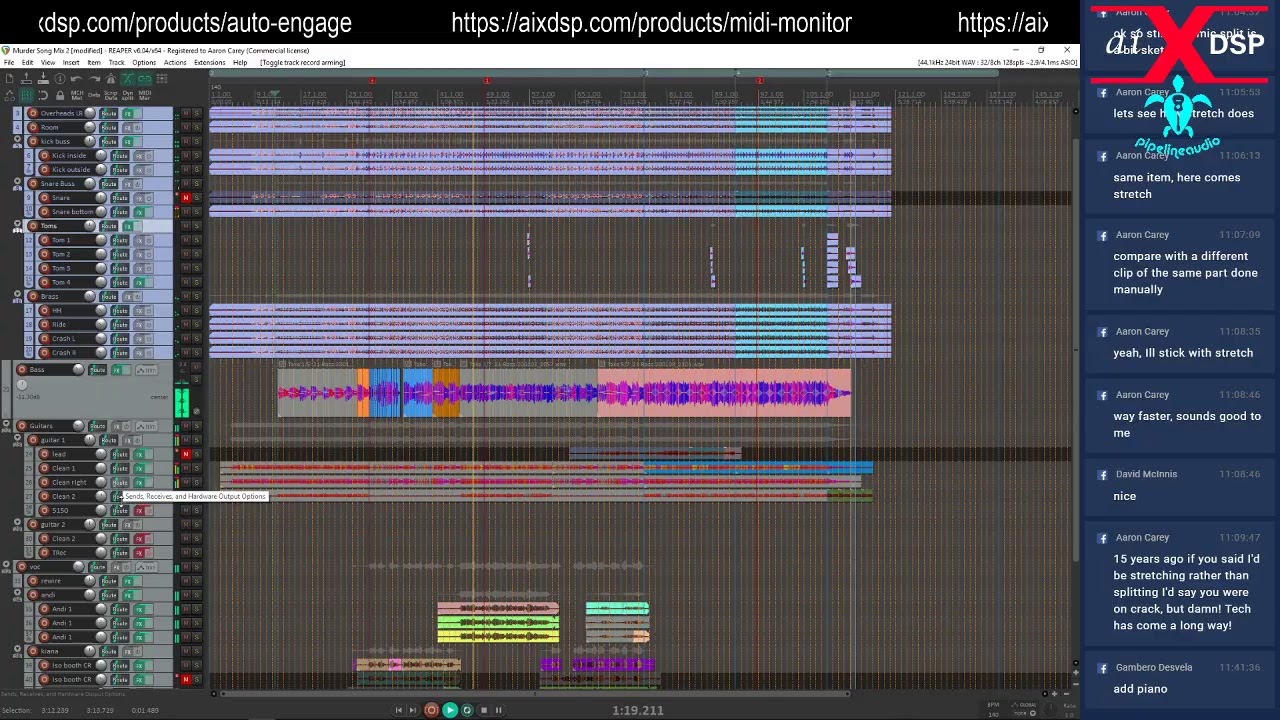1280x720 pixels.
Task: Open the Project settings info icon
Action: pyautogui.click(x=61, y=79)
